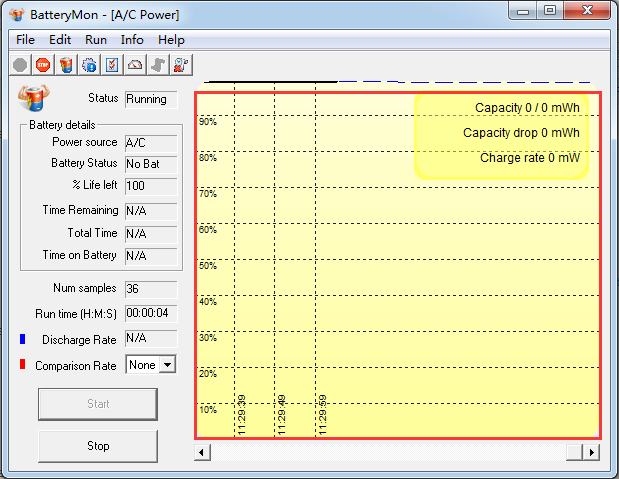Image resolution: width=619 pixels, height=479 pixels.
Task: Click the red Comparison Rate color marker
Action: (x=23, y=364)
